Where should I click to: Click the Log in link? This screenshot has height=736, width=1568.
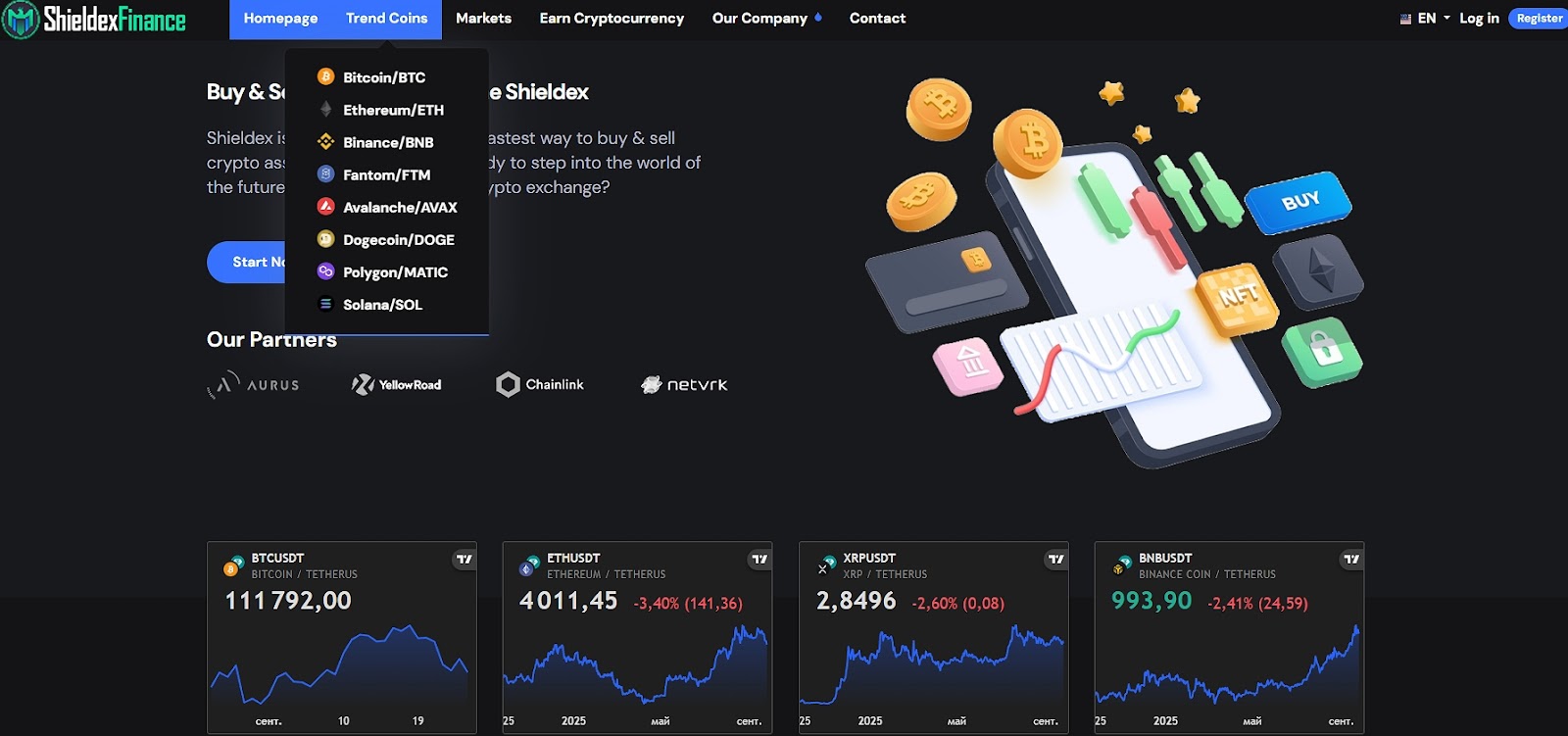coord(1479,19)
